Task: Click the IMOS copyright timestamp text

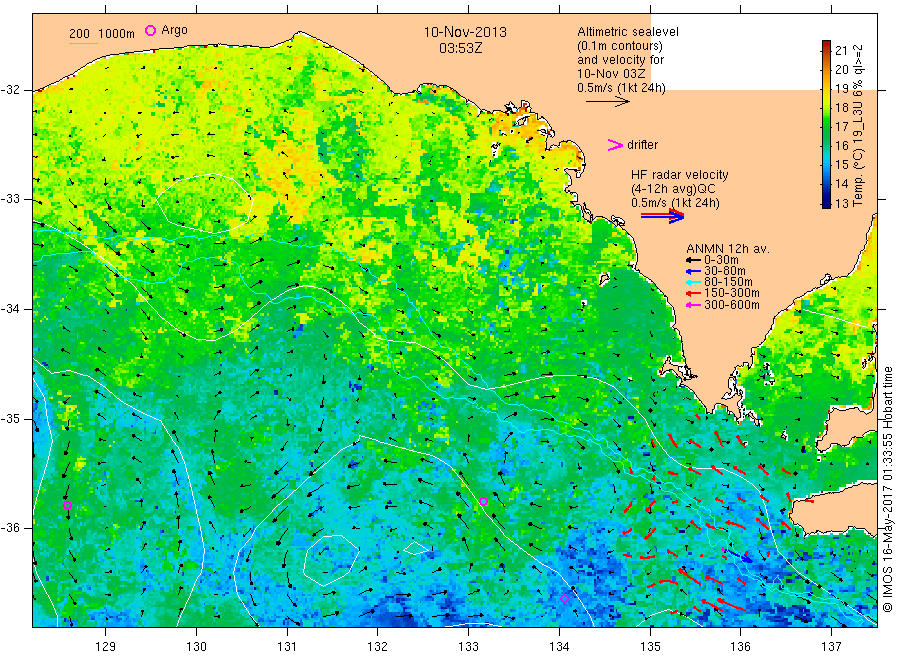Action: 887,490
